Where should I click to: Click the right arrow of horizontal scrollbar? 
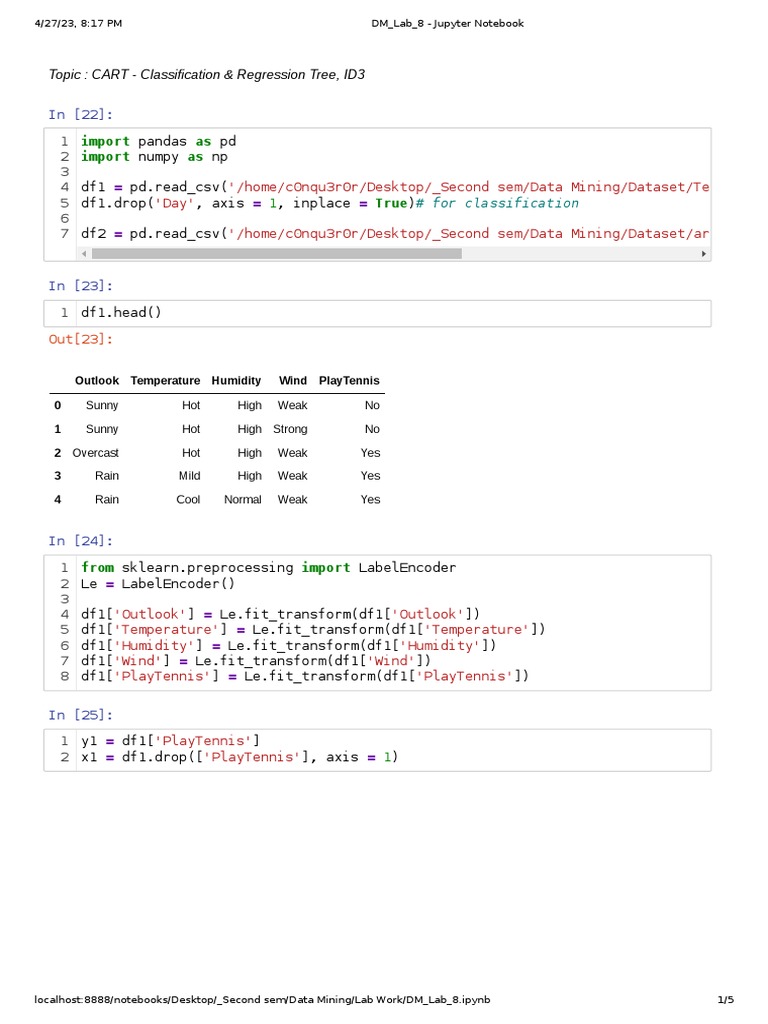pyautogui.click(x=703, y=253)
